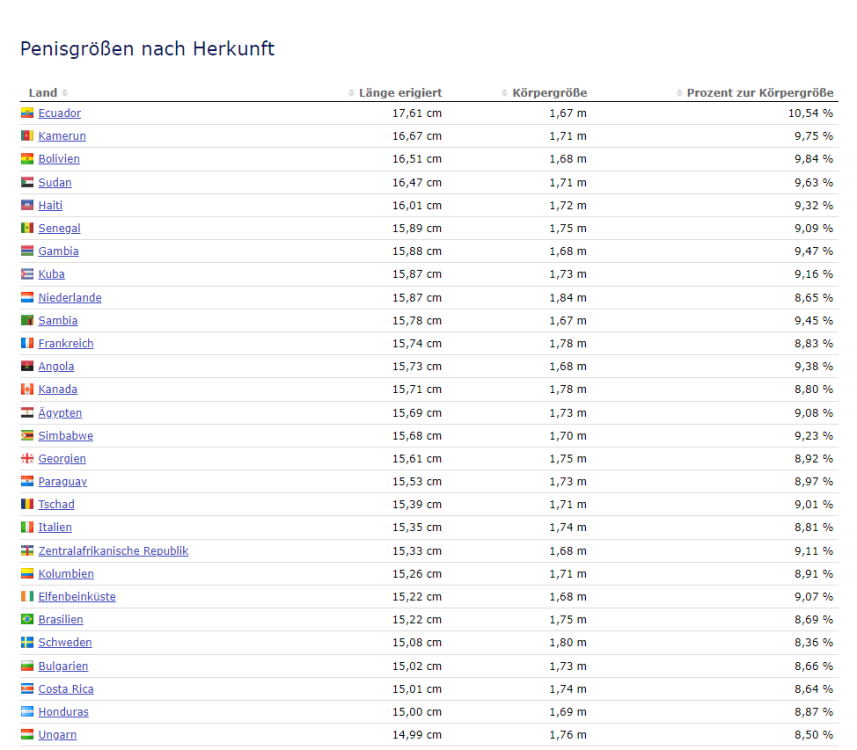
Task: Click the Brasilien flag icon
Action: click(27, 620)
